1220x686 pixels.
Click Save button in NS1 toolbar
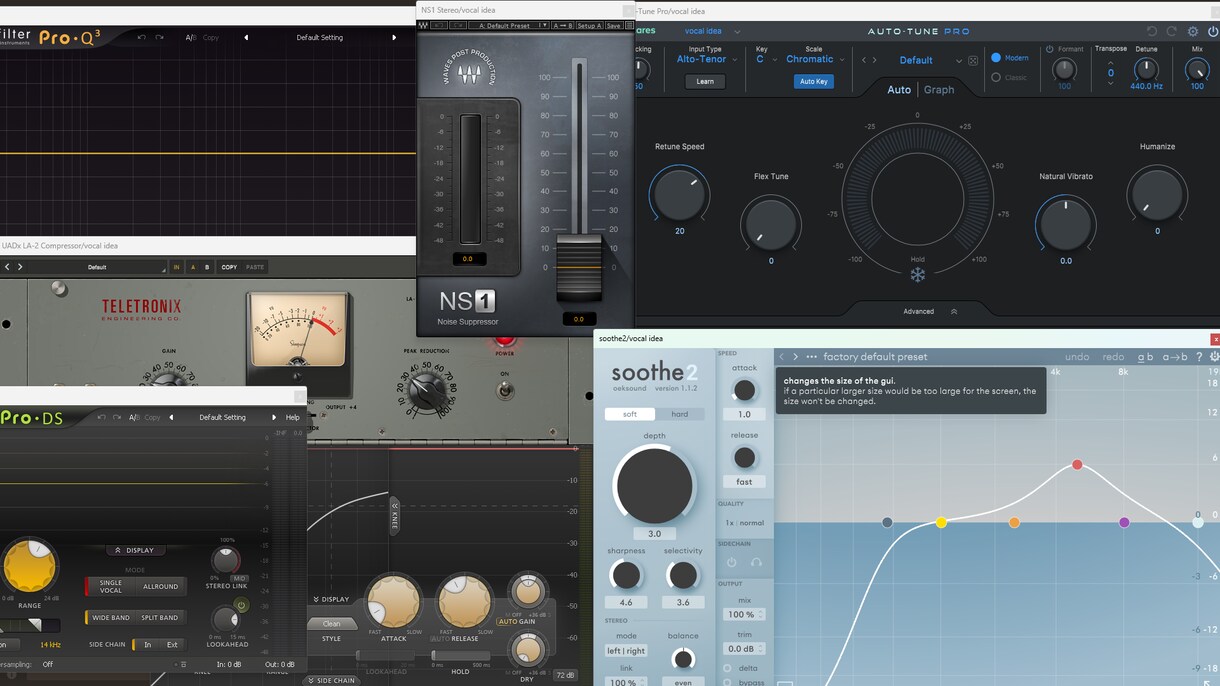[614, 26]
